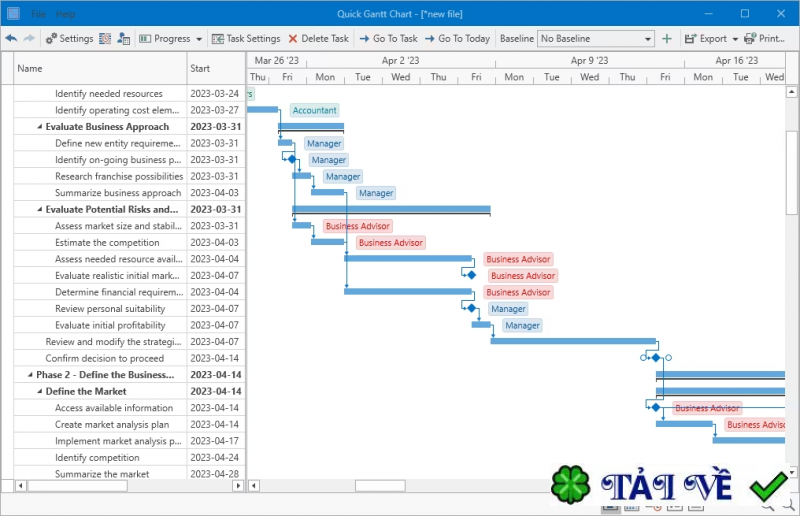Jump to today with Go To Today
800x516 pixels.
458,39
